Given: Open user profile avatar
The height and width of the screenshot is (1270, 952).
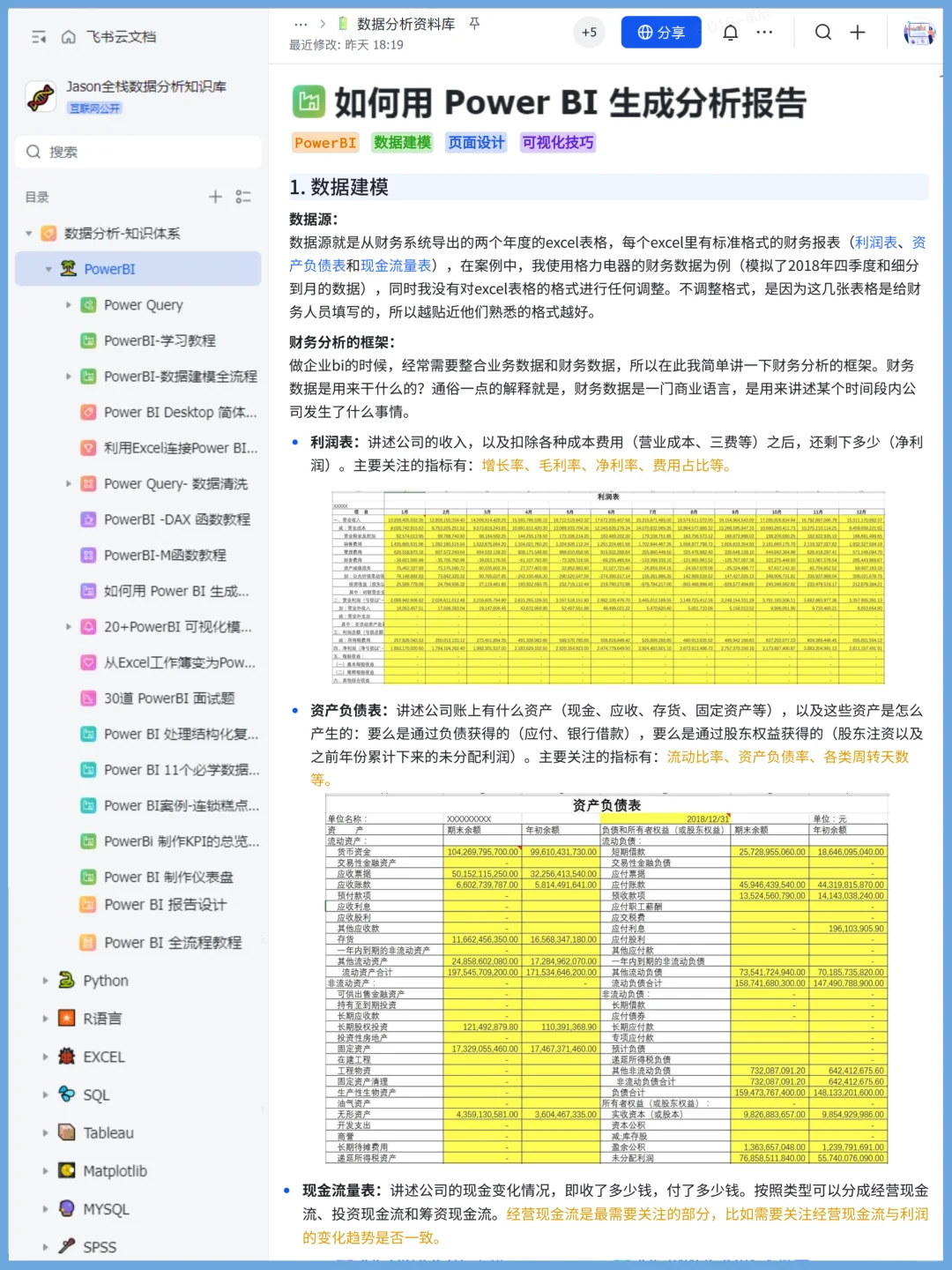Looking at the screenshot, I should point(919,33).
